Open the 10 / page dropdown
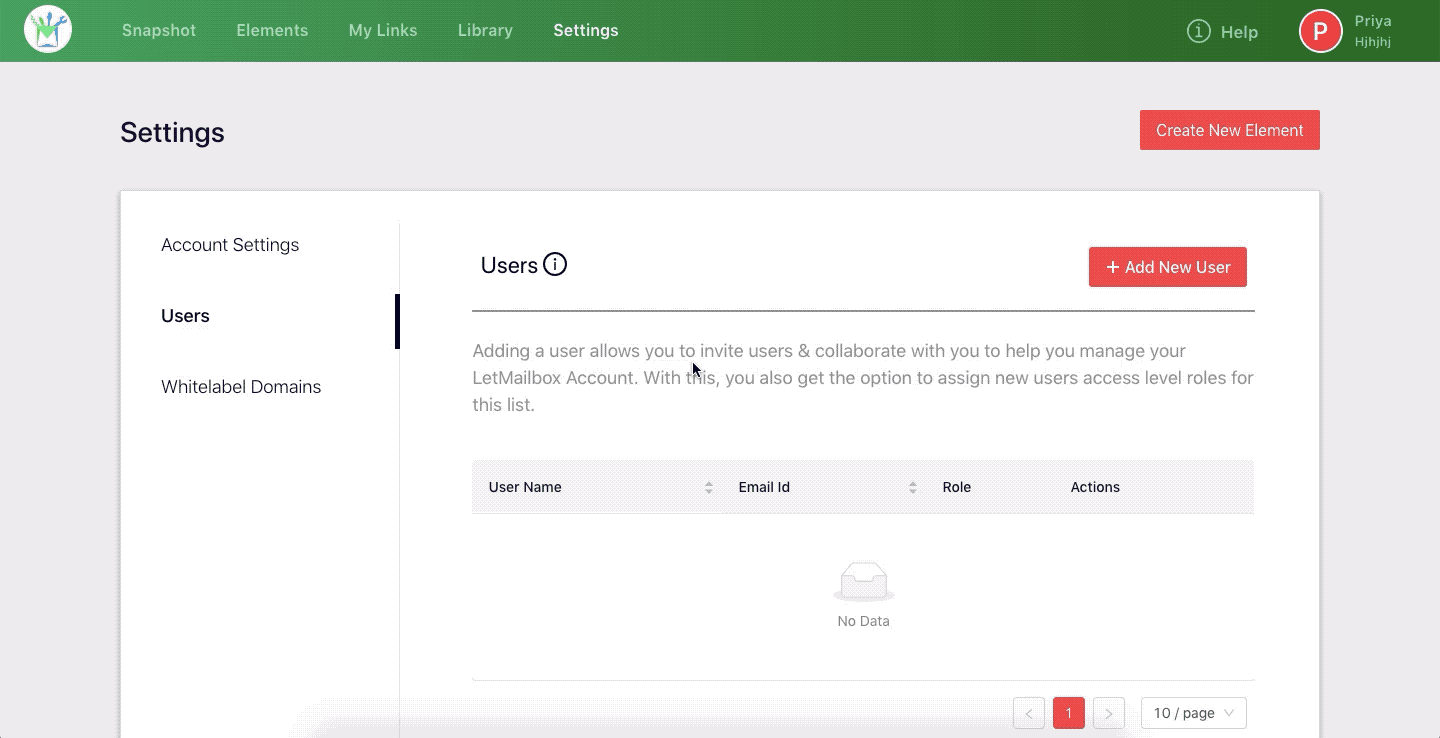 pos(1193,713)
